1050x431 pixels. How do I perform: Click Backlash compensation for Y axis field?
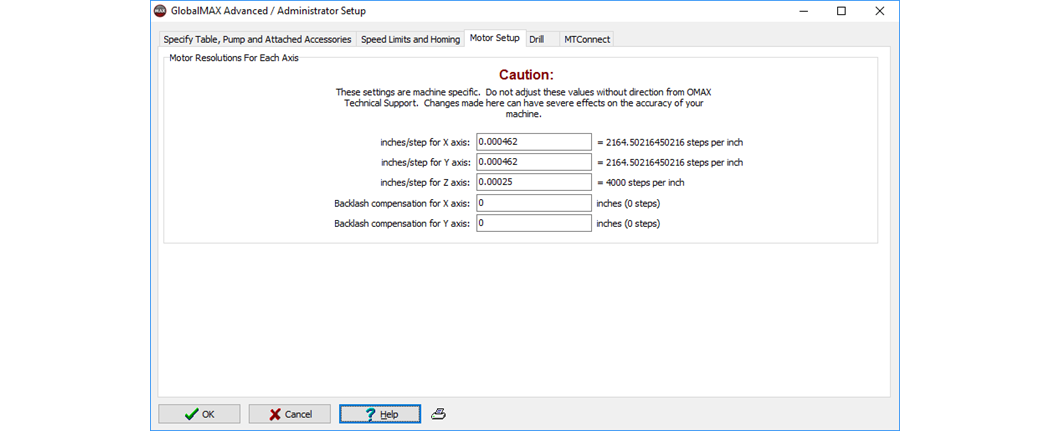tap(534, 223)
